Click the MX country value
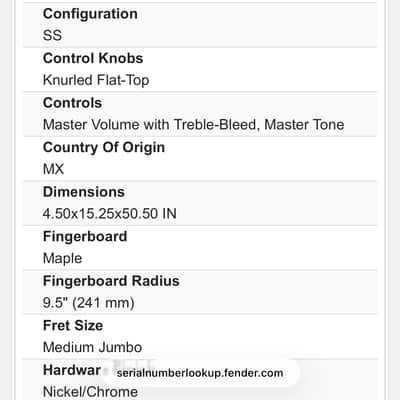This screenshot has height=400, width=400. 53,169
